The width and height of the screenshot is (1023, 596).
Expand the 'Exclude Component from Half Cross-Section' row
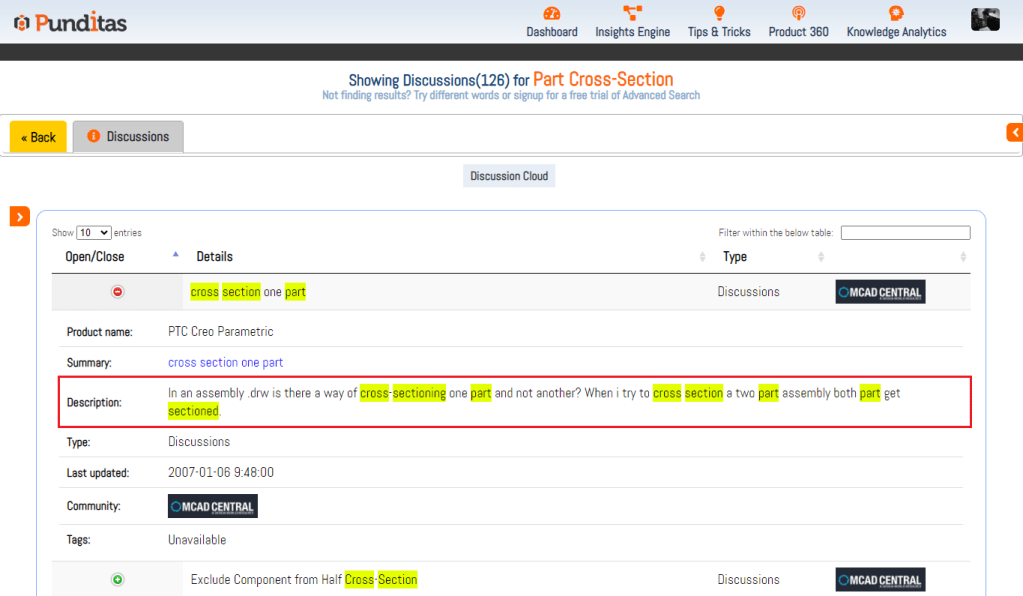click(117, 580)
